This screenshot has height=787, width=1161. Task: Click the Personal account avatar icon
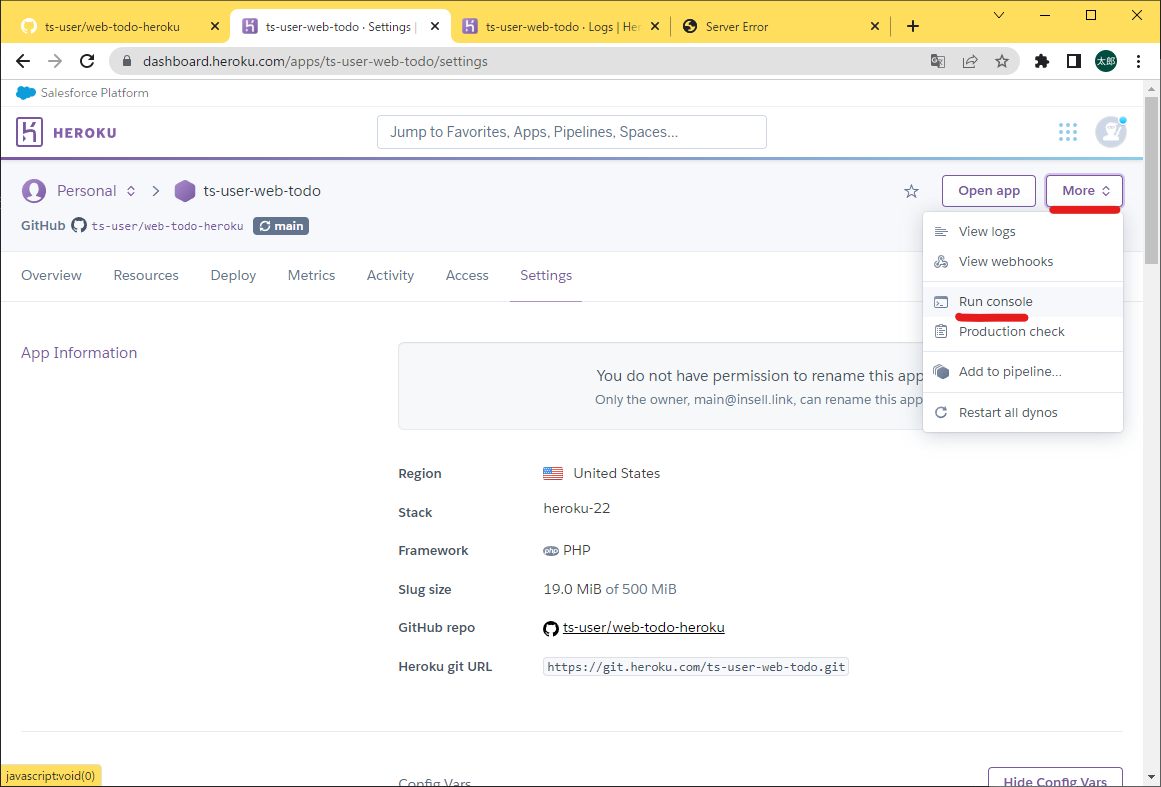point(34,191)
